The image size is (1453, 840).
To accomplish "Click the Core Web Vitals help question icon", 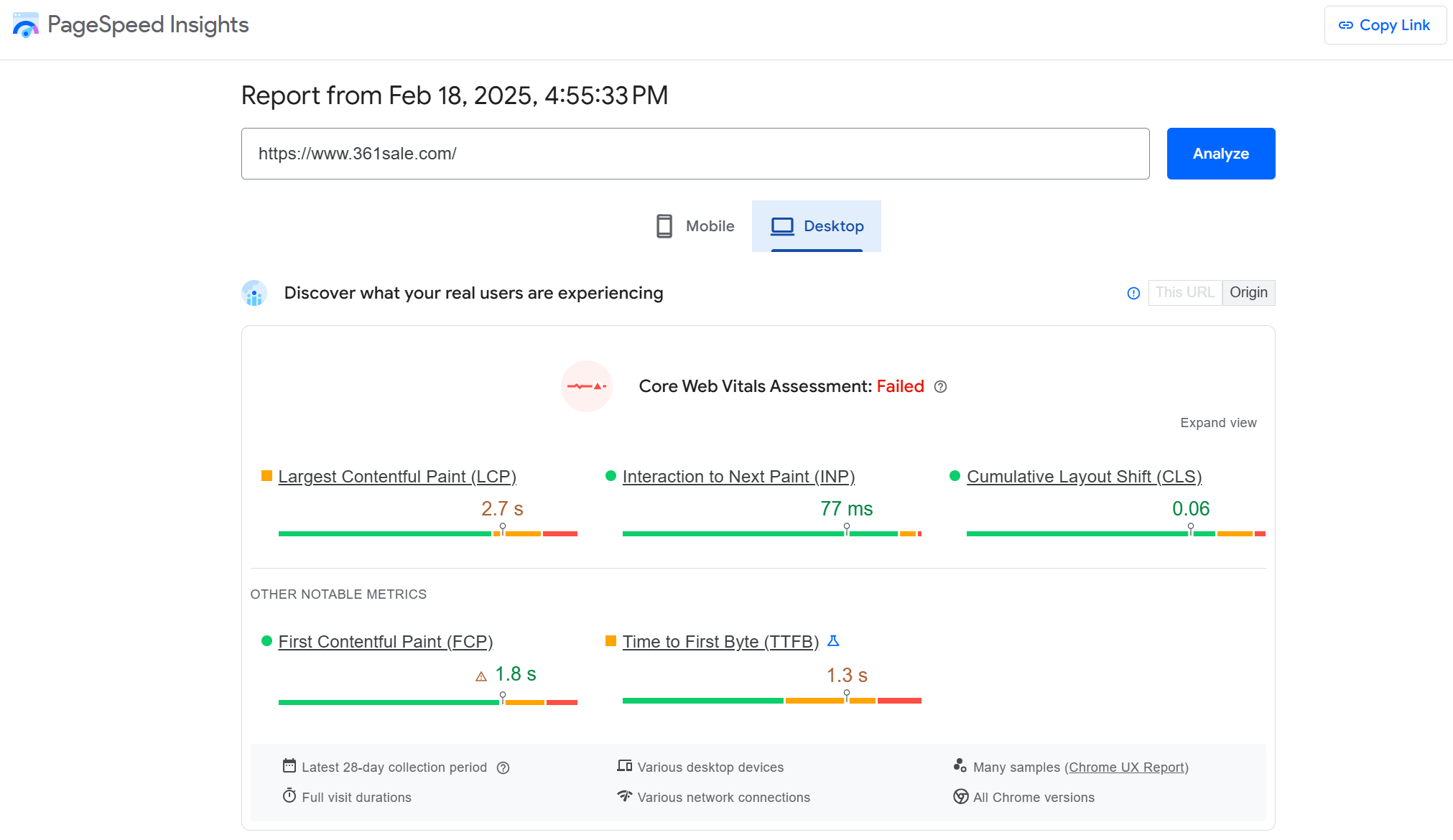I will [x=940, y=387].
